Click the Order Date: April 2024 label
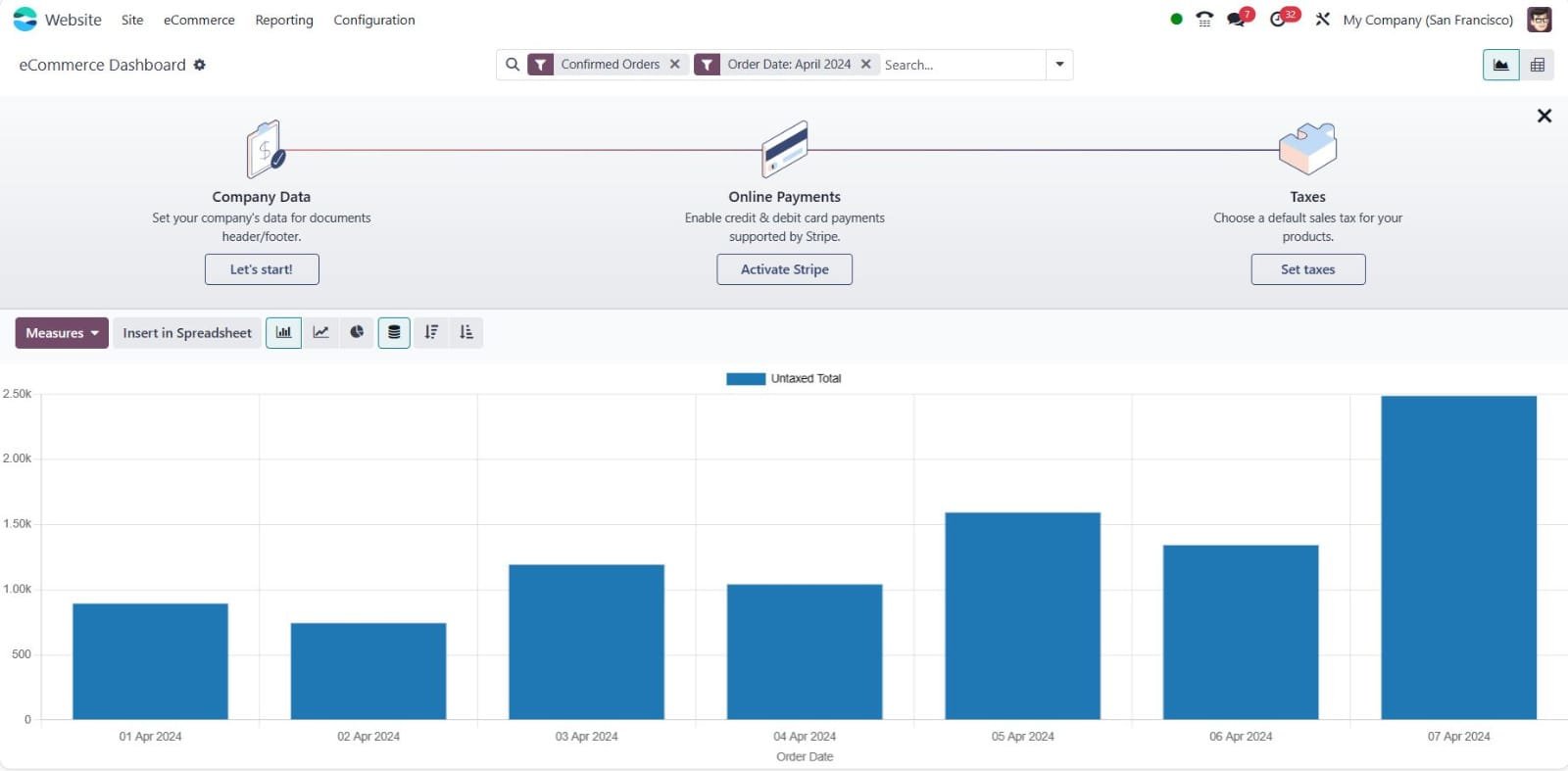The image size is (1568, 771). (789, 65)
